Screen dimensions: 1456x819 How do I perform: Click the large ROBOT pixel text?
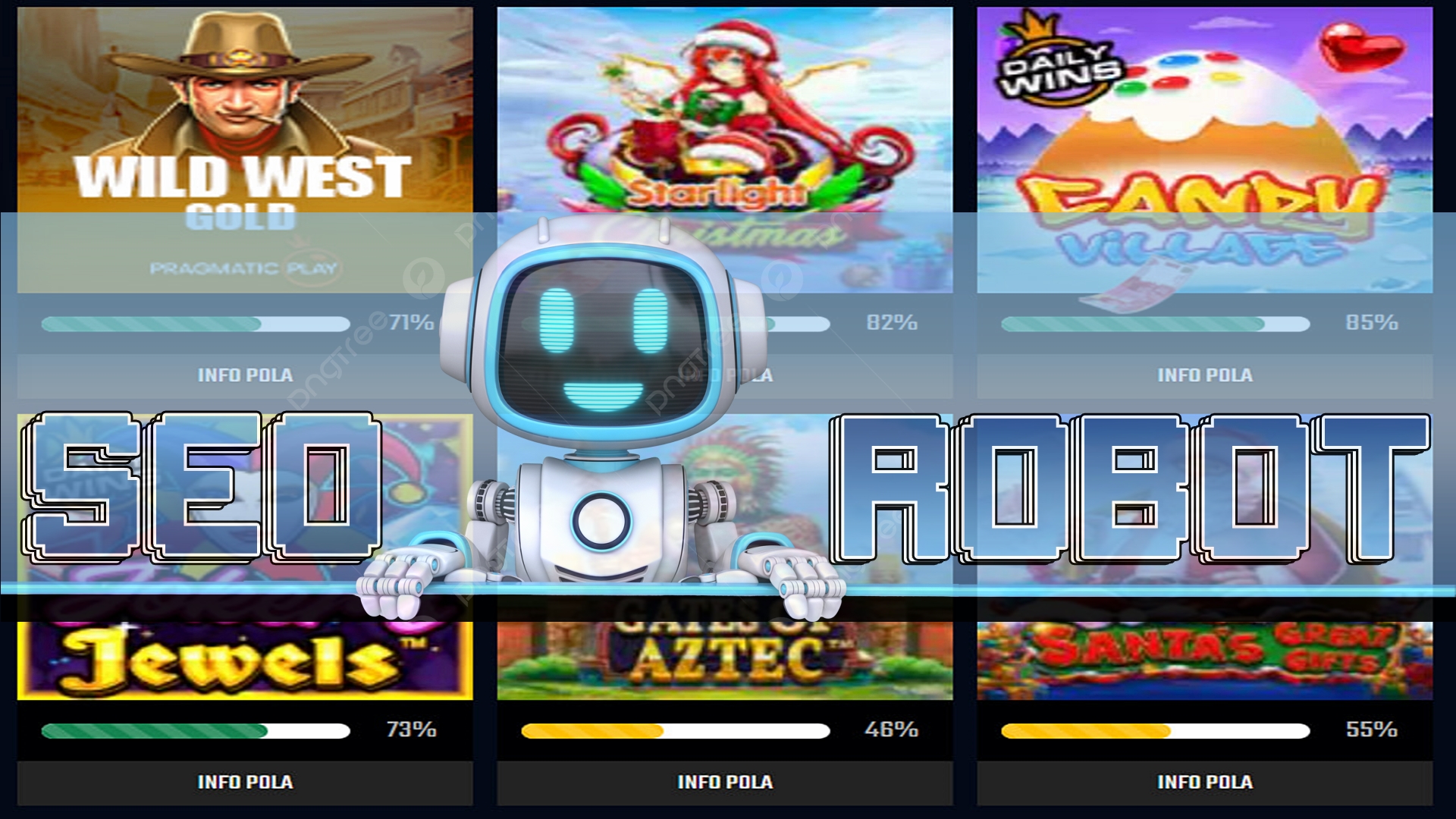click(x=1130, y=489)
